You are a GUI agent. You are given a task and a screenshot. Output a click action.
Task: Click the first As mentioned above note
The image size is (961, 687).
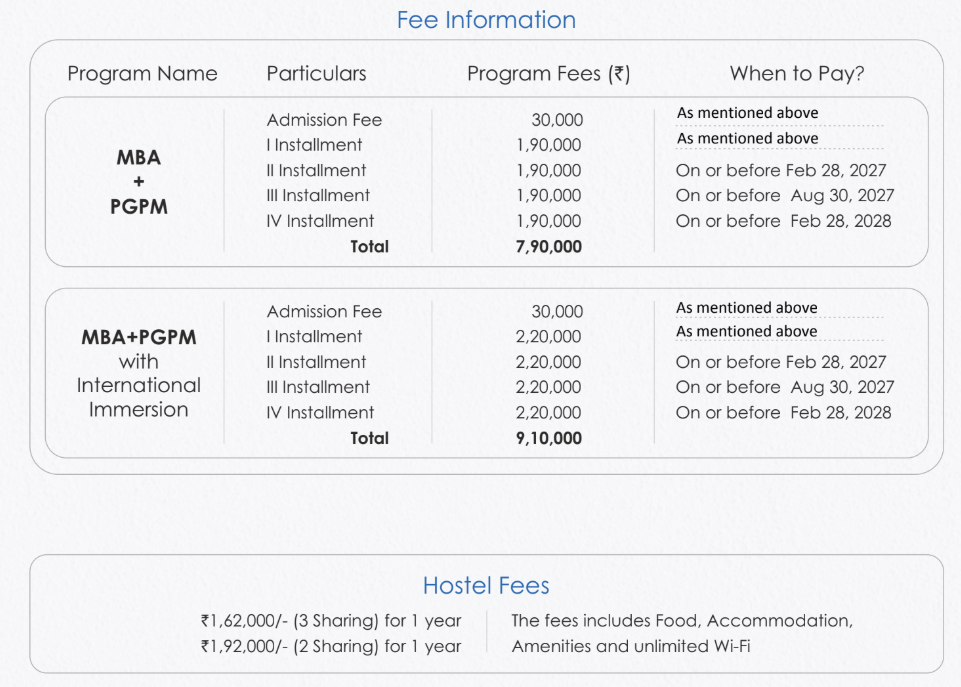coord(747,113)
